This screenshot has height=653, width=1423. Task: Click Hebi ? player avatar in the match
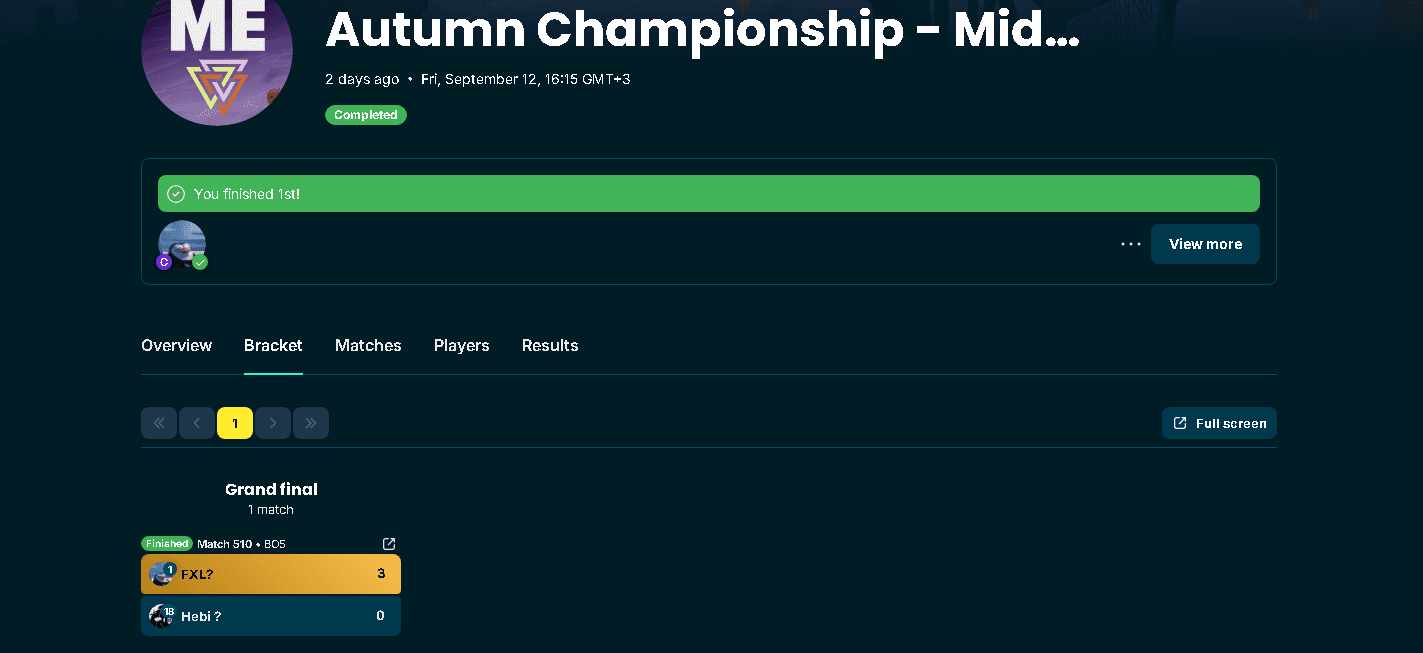160,616
